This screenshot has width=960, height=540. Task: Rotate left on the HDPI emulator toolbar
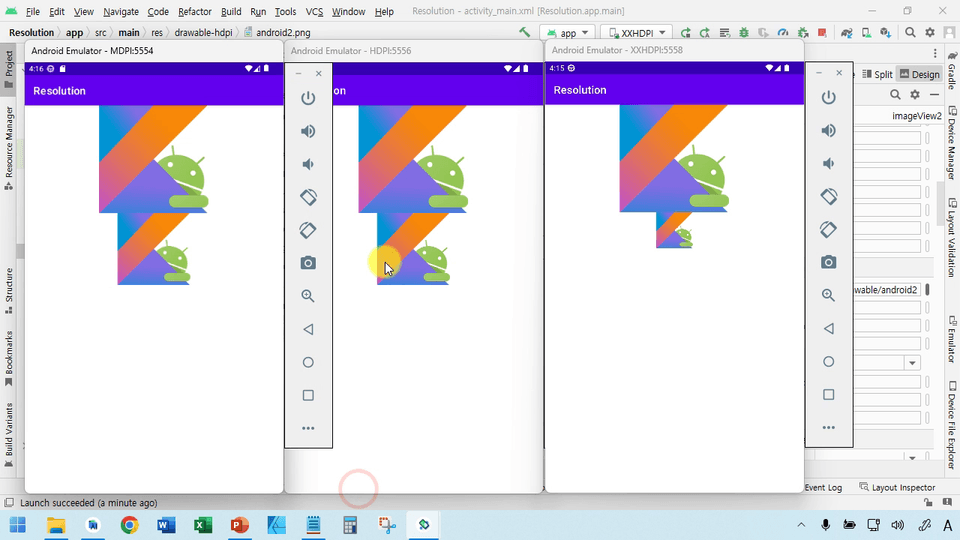tap(308, 197)
